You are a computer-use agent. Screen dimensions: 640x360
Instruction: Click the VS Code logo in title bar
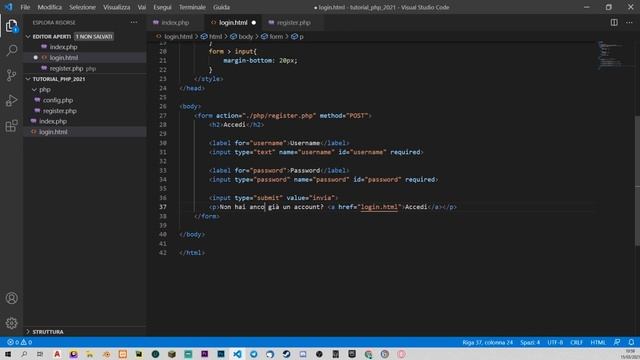pyautogui.click(x=8, y=7)
